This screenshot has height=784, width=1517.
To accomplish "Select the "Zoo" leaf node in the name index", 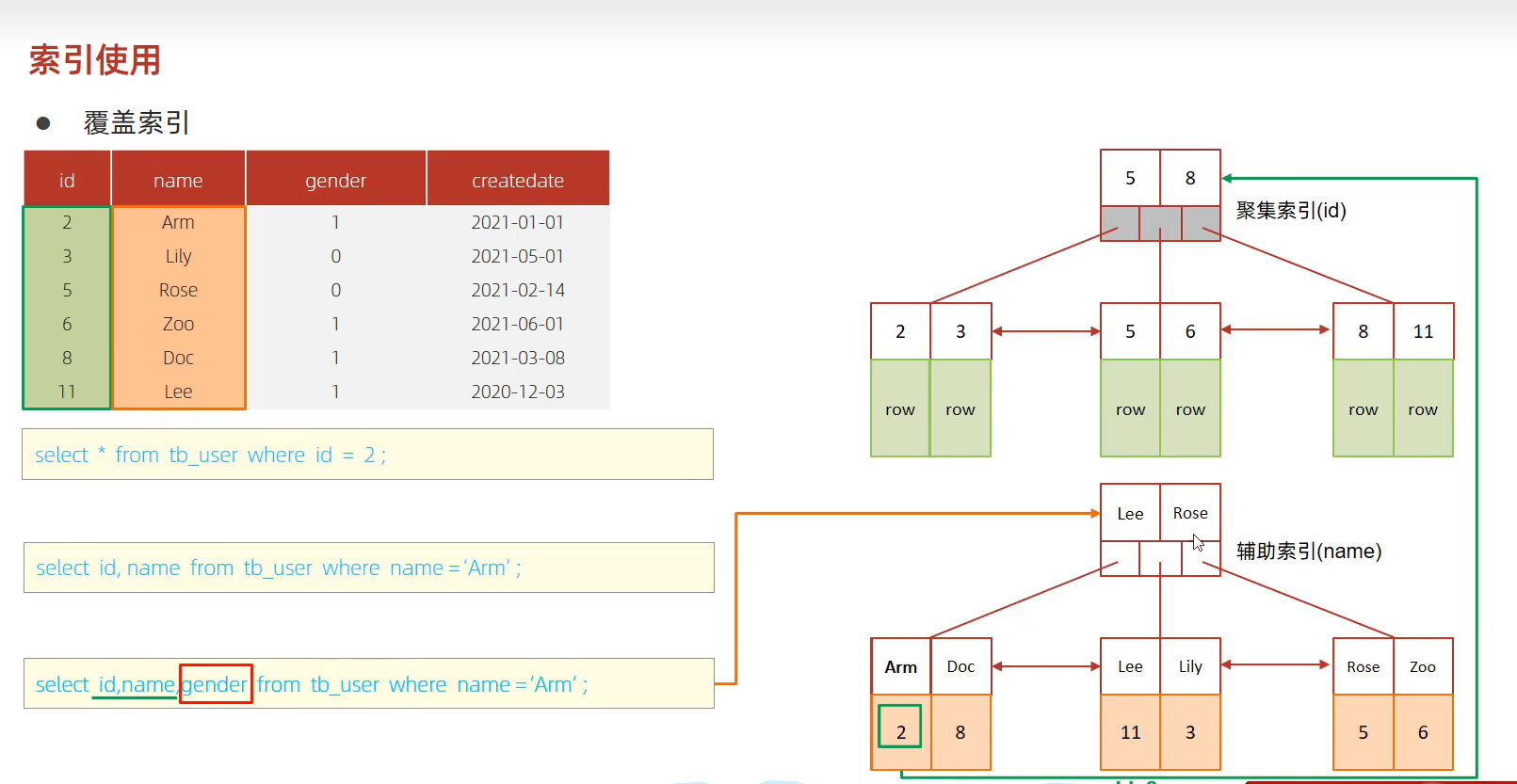I will 1422,666.
